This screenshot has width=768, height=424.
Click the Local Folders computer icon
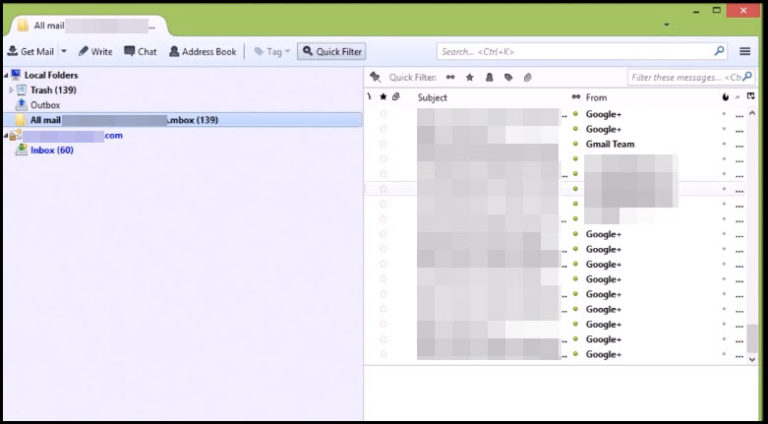(16, 74)
